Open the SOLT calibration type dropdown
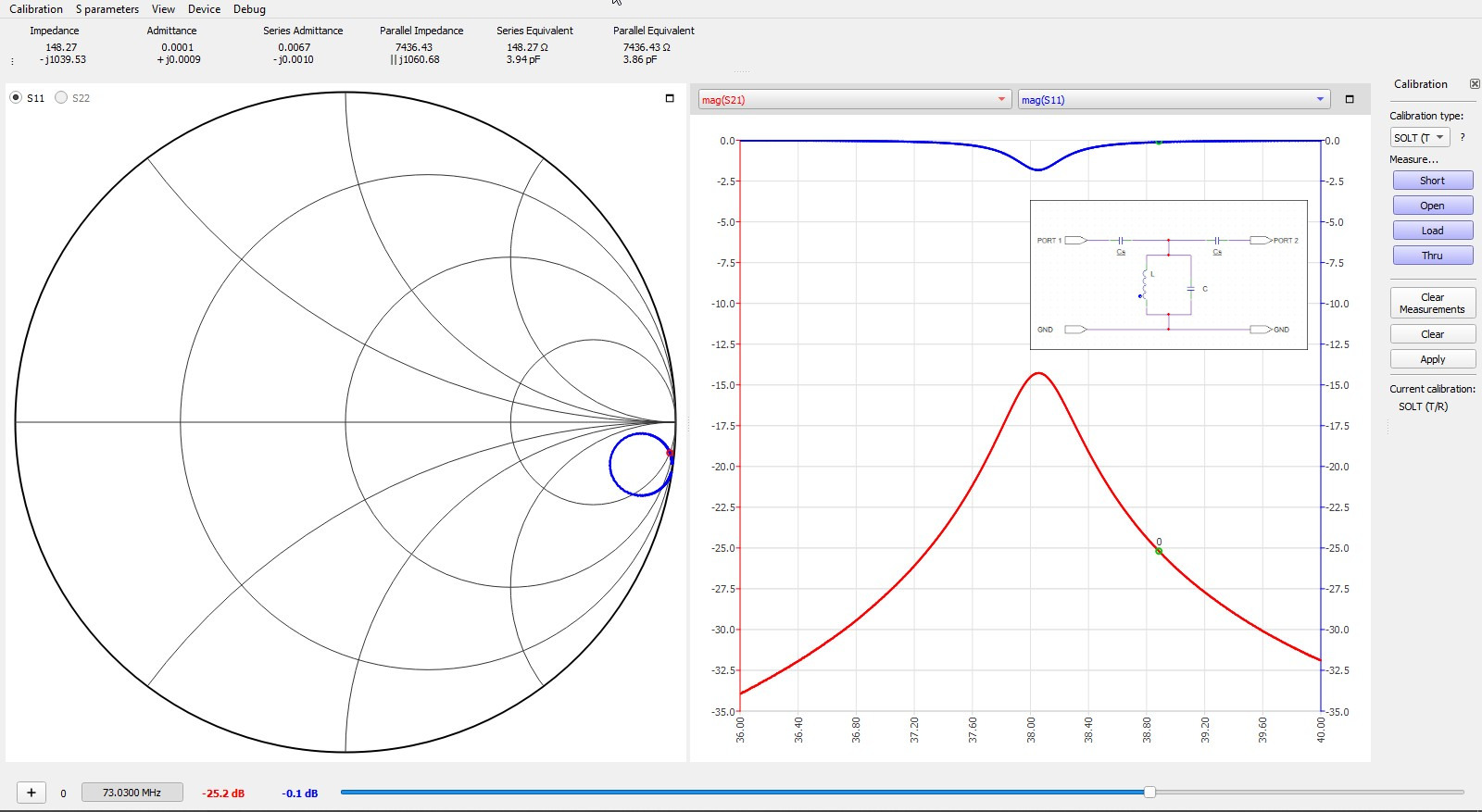This screenshot has width=1482, height=812. click(x=1420, y=137)
